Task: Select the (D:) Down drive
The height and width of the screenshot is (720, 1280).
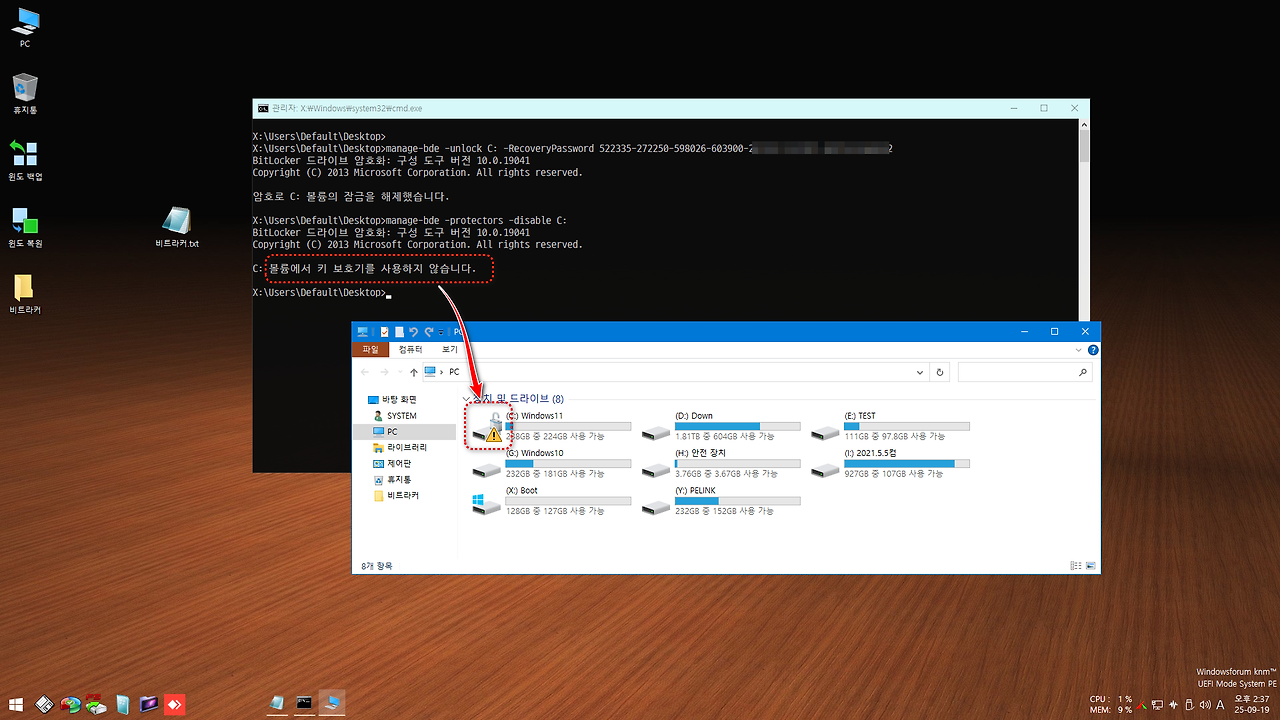Action: pyautogui.click(x=721, y=426)
